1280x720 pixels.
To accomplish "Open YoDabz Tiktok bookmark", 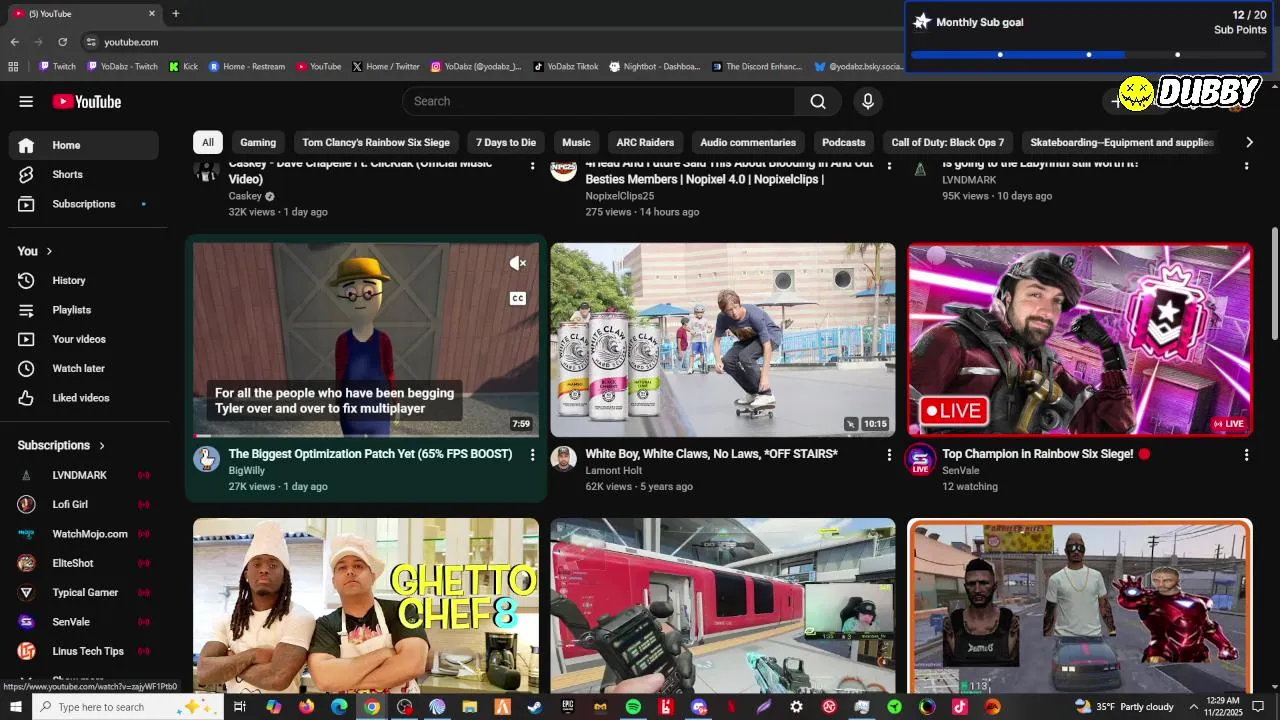I will (x=565, y=67).
